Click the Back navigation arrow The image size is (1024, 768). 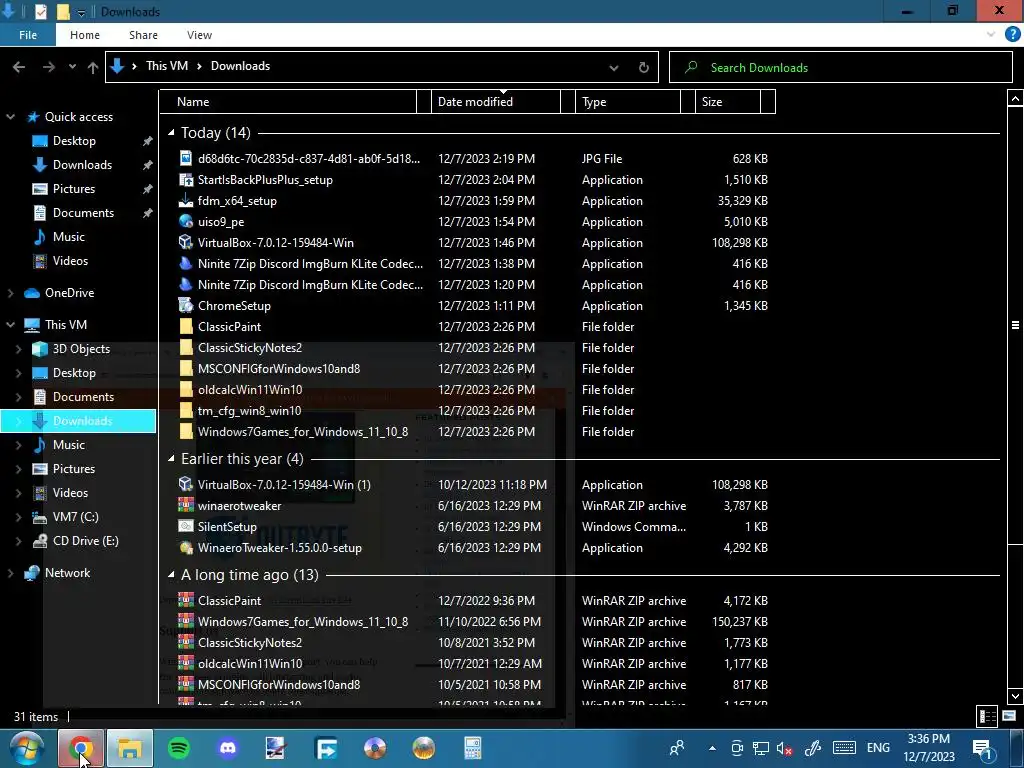(19, 67)
